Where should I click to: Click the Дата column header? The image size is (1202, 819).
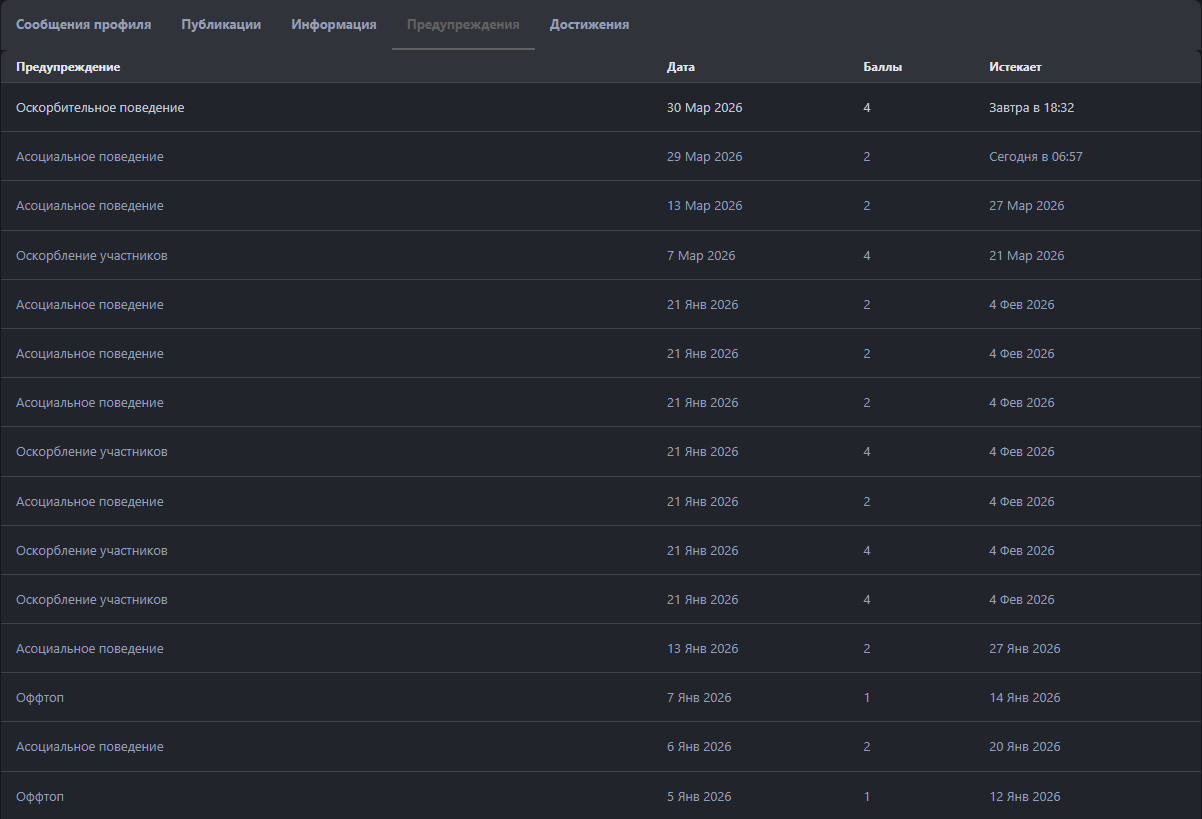click(x=680, y=67)
